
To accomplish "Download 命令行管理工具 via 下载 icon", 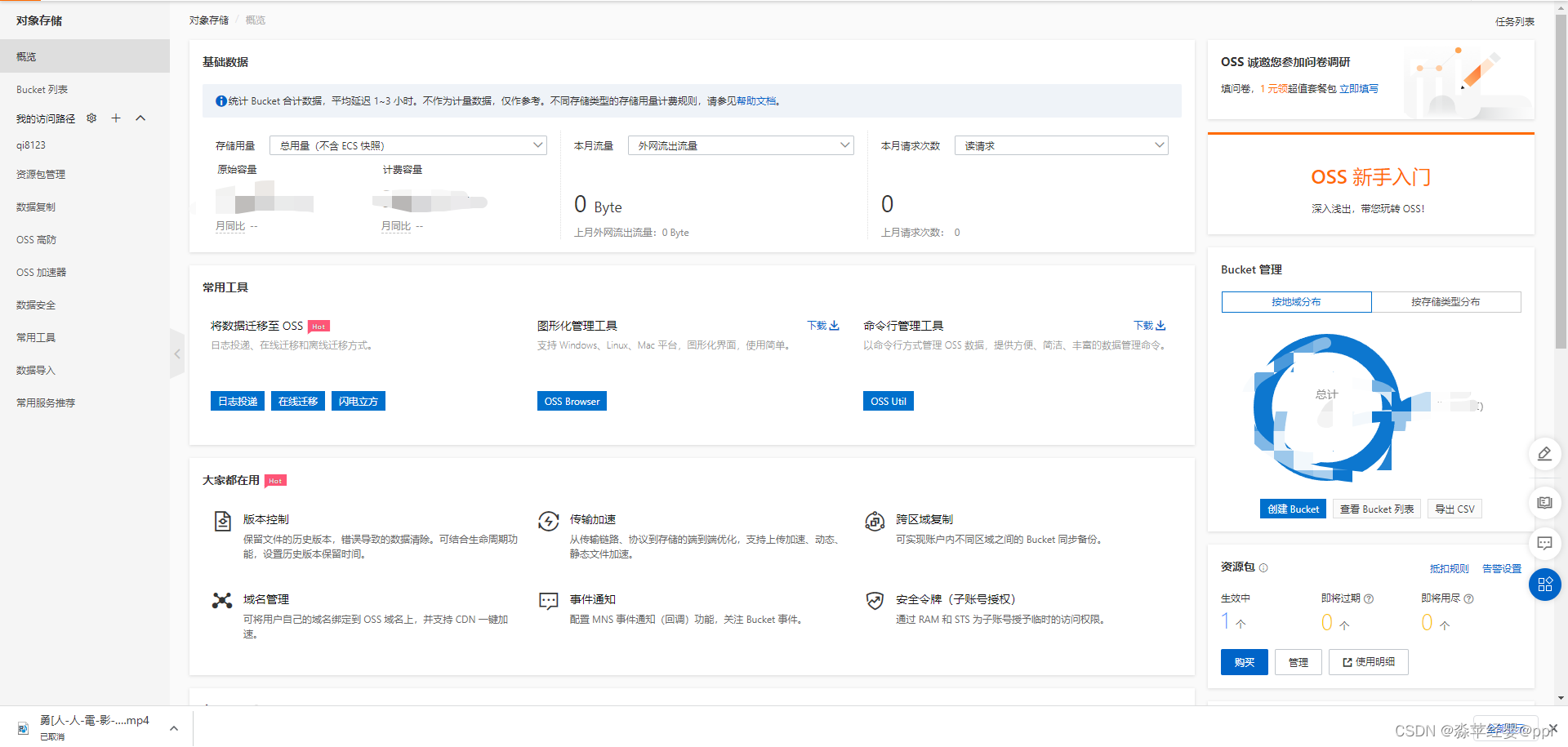I will 1149,325.
